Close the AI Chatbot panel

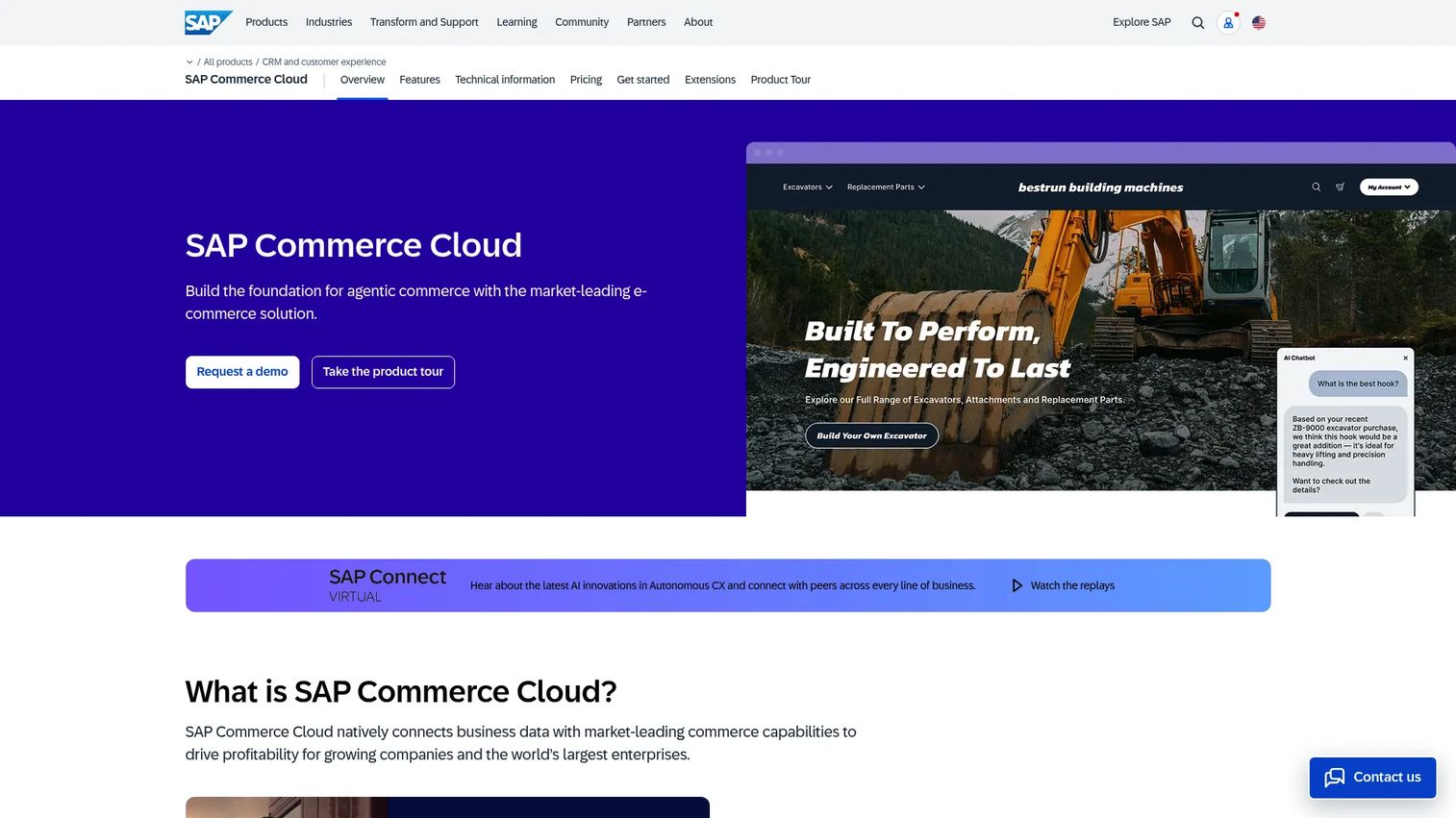pos(1405,358)
